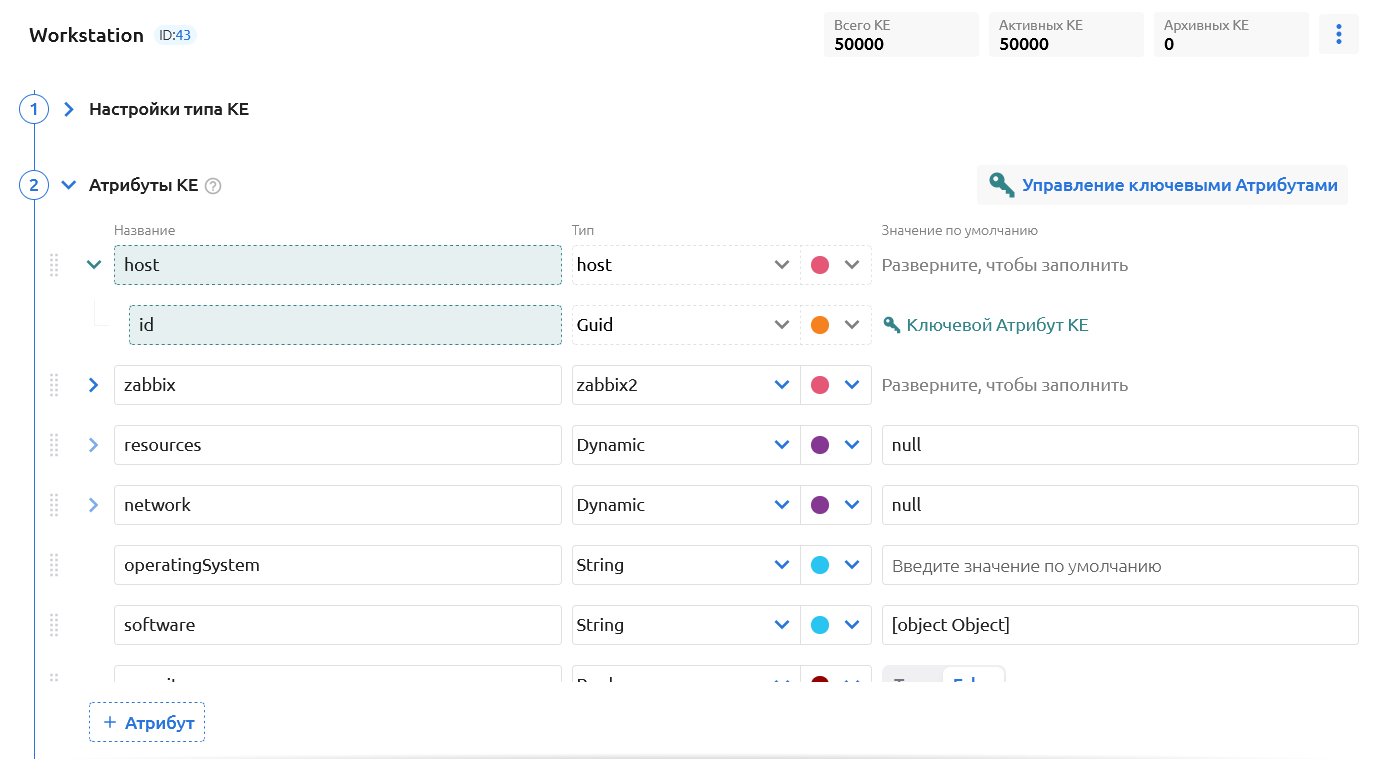Click drag handle of zabbix attribute
The image size is (1392, 759).
54,385
